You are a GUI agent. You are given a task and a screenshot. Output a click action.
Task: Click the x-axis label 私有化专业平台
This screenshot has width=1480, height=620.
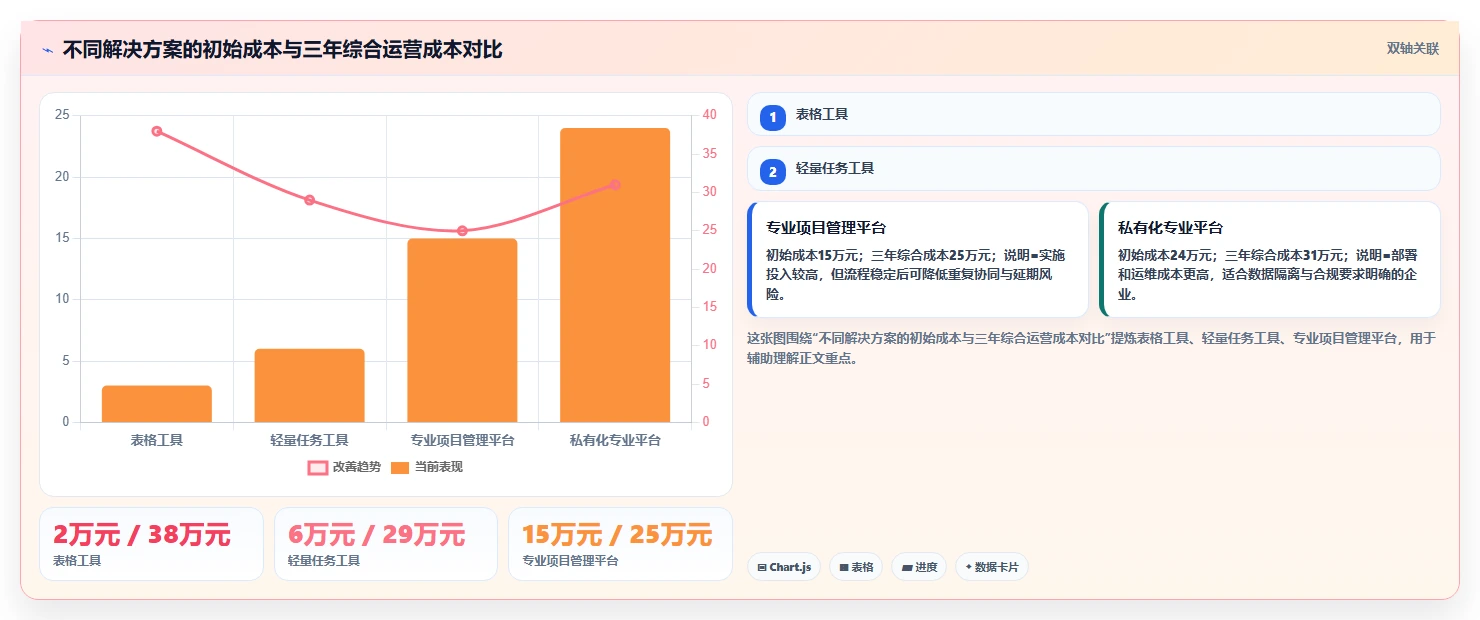(x=615, y=440)
